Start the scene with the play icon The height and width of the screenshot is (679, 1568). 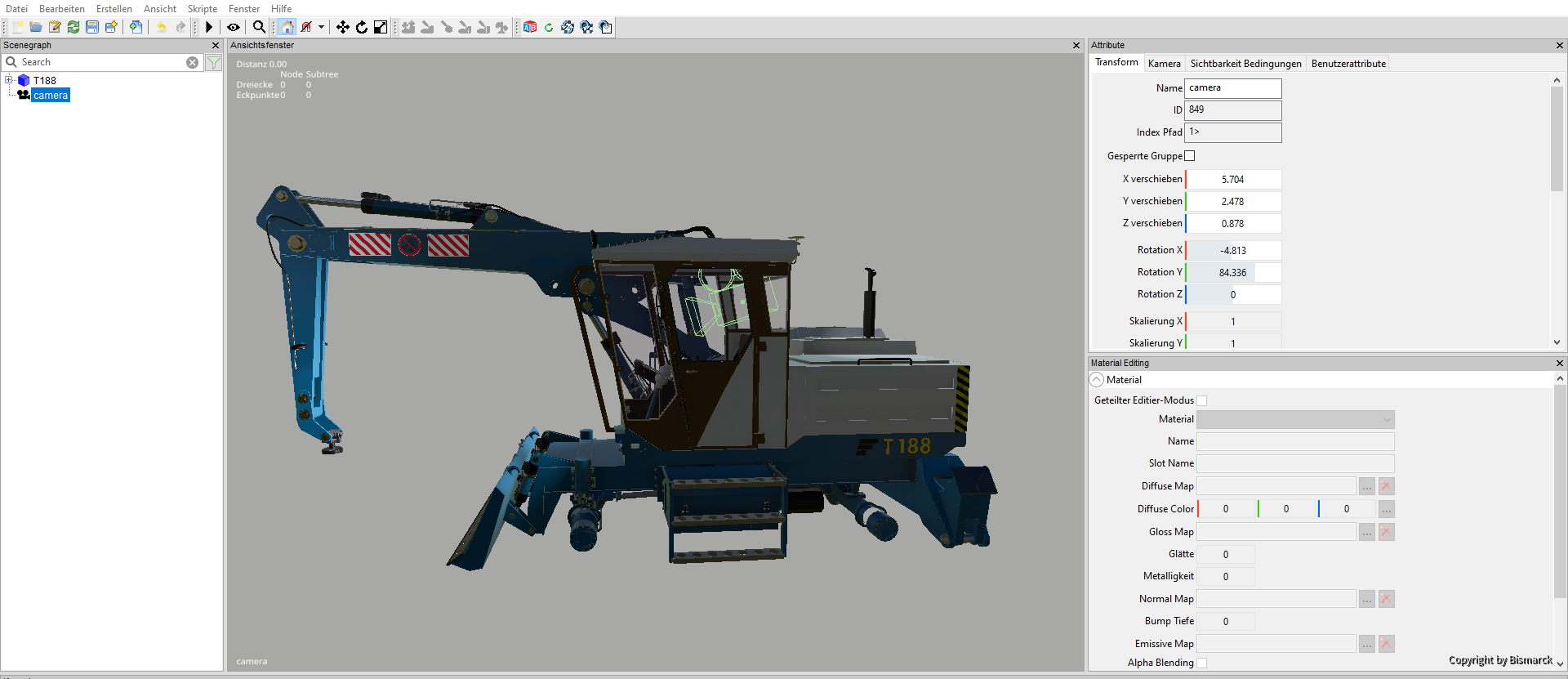(209, 27)
